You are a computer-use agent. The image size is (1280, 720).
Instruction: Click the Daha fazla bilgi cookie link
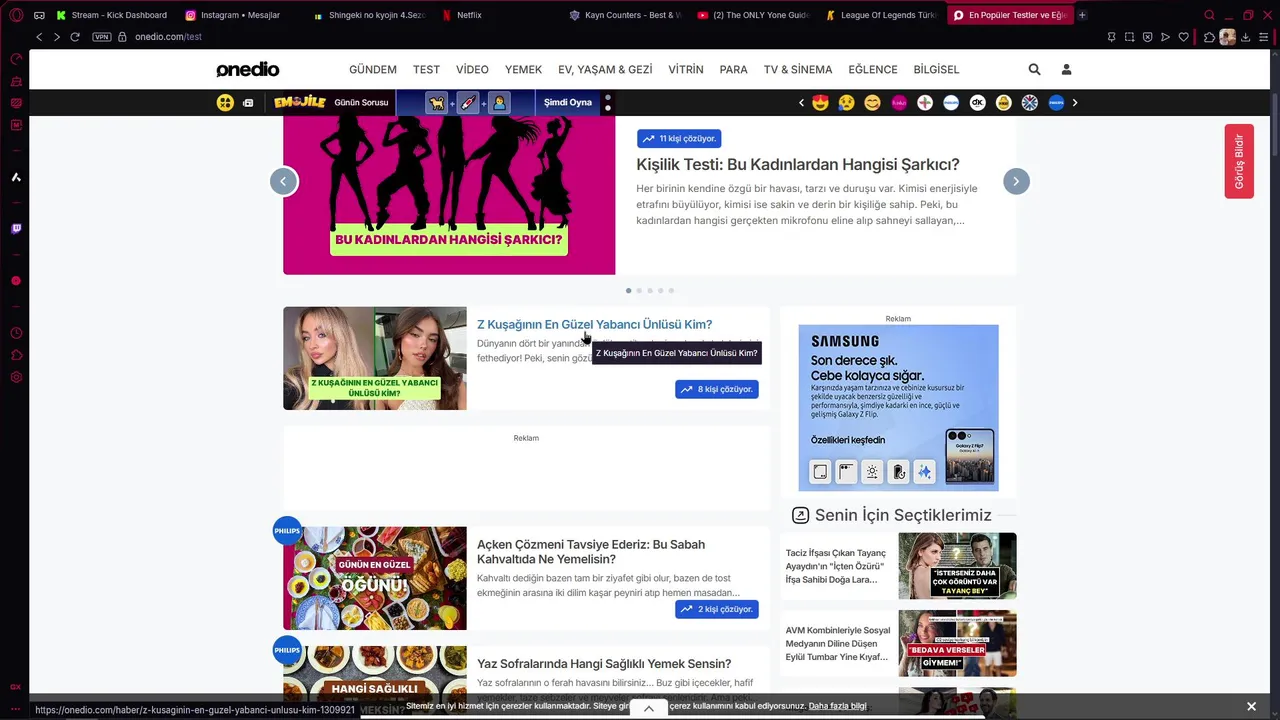[x=838, y=707]
